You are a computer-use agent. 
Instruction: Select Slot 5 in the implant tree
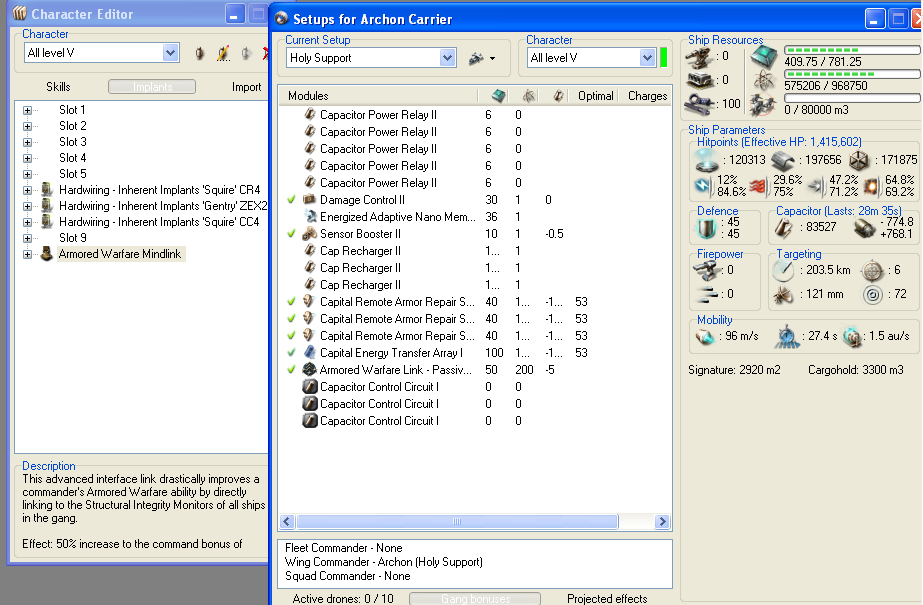pyautogui.click(x=72, y=174)
